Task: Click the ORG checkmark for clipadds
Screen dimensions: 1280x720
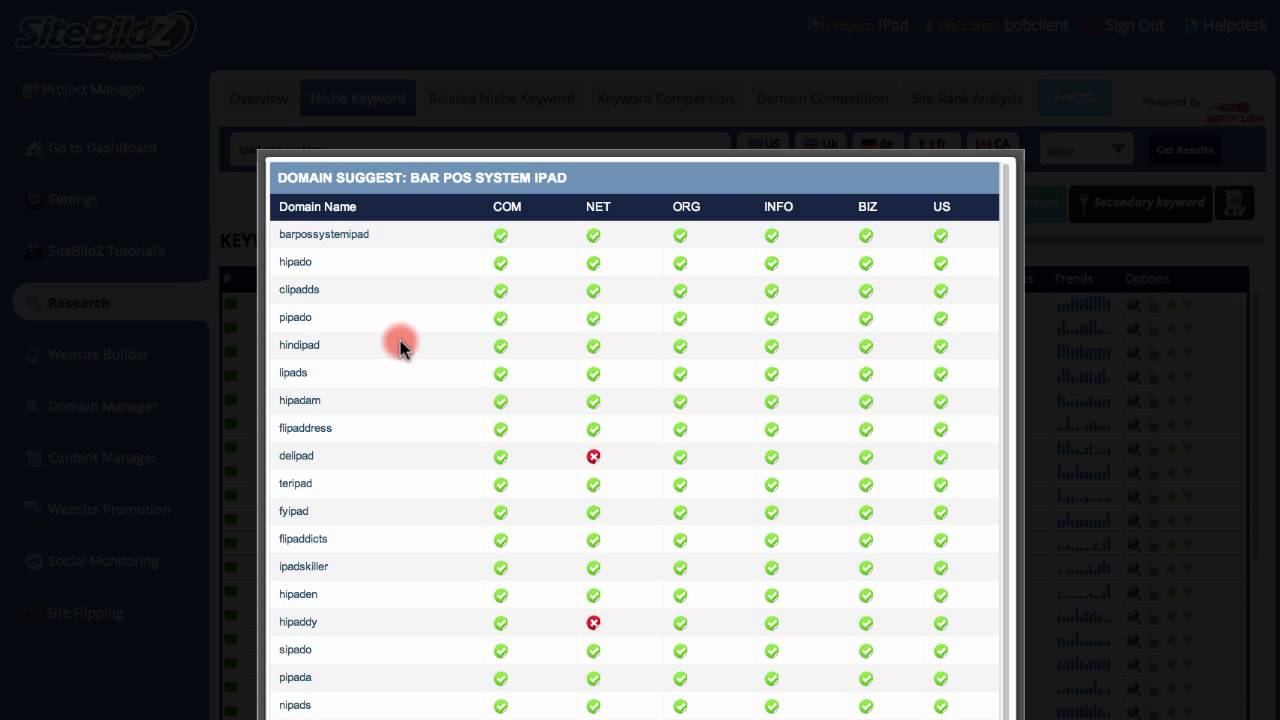Action: [x=680, y=291]
